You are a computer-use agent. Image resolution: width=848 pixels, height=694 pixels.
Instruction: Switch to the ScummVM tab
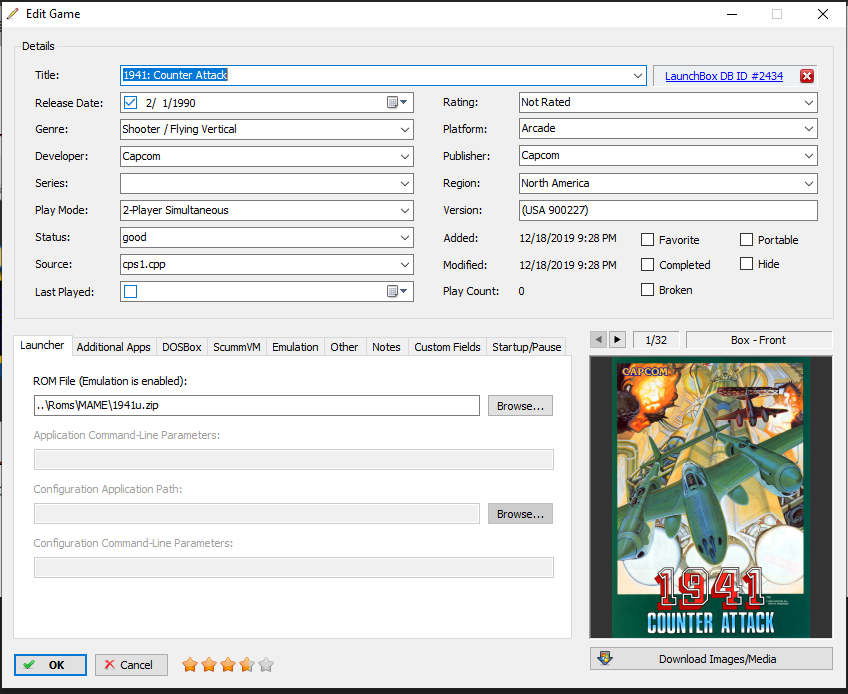click(237, 347)
